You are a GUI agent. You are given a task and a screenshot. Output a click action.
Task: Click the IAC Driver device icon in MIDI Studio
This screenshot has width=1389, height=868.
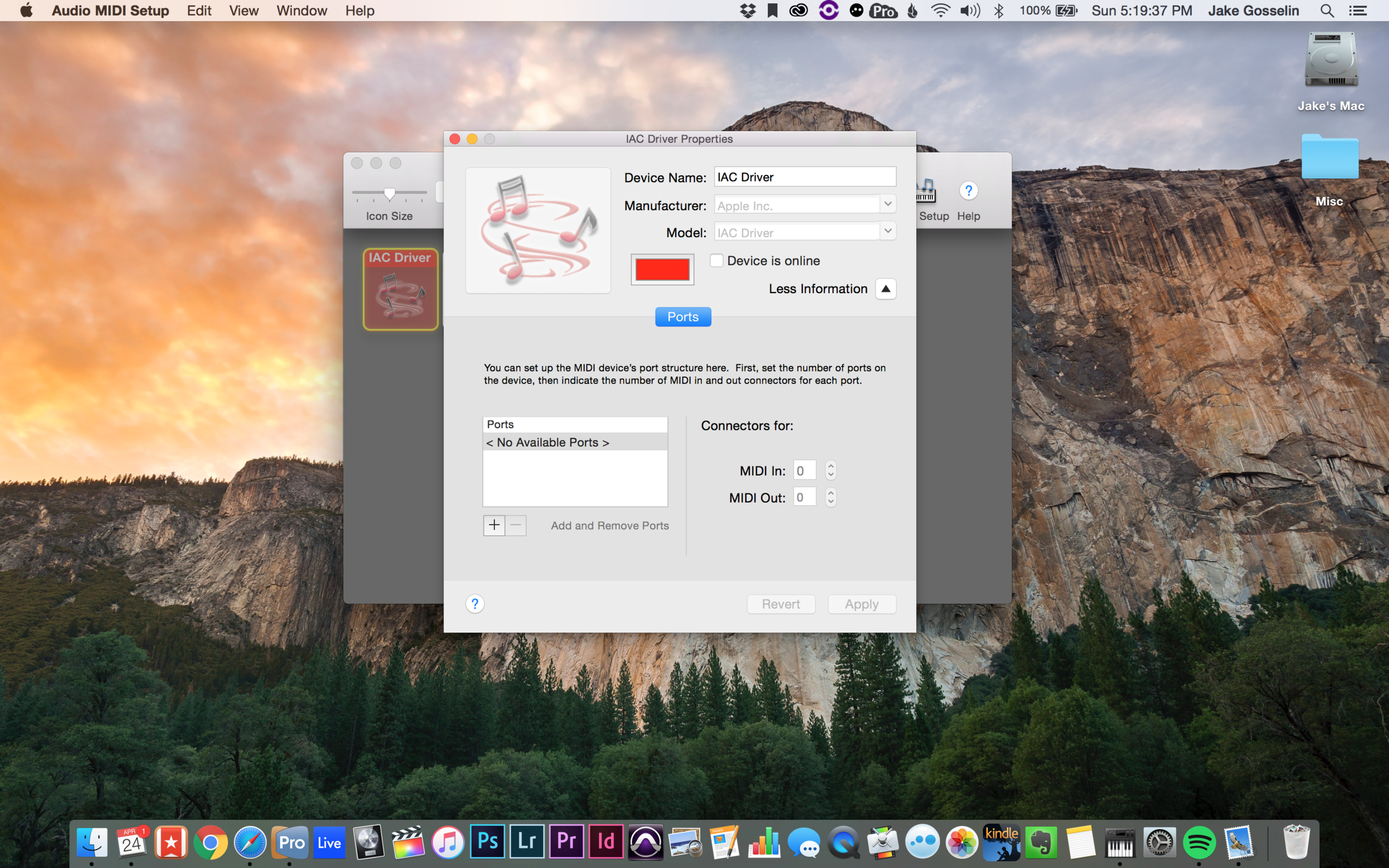pos(400,289)
